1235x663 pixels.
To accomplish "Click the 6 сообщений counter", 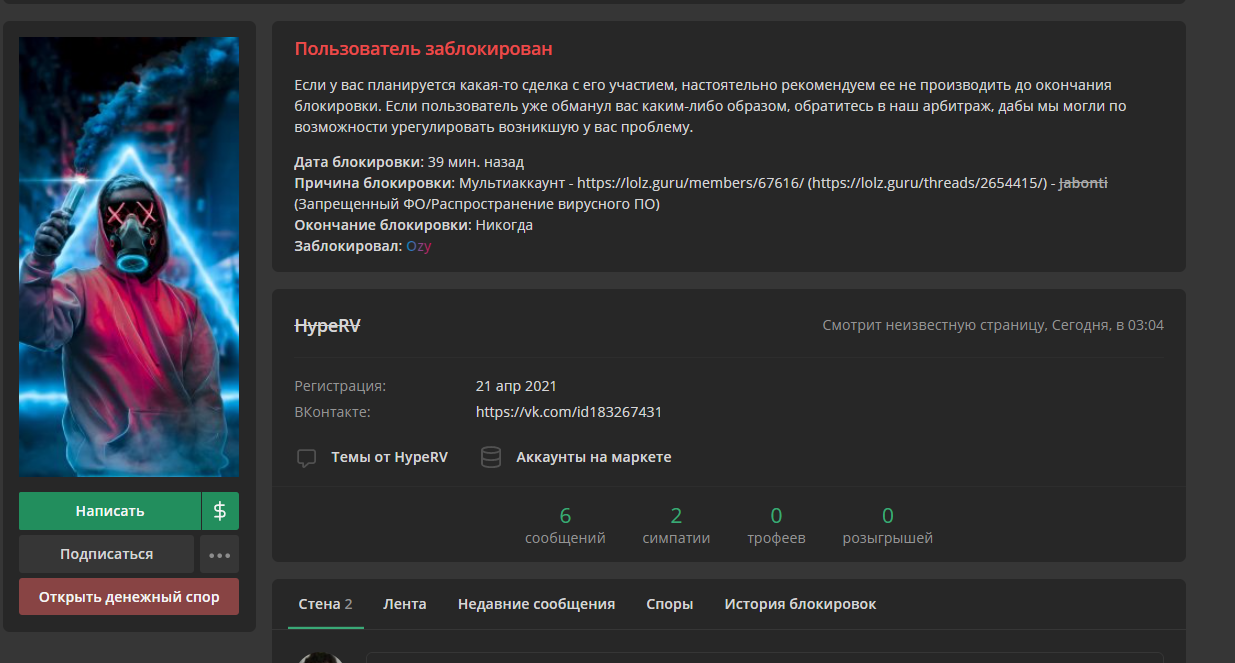I will 565,526.
